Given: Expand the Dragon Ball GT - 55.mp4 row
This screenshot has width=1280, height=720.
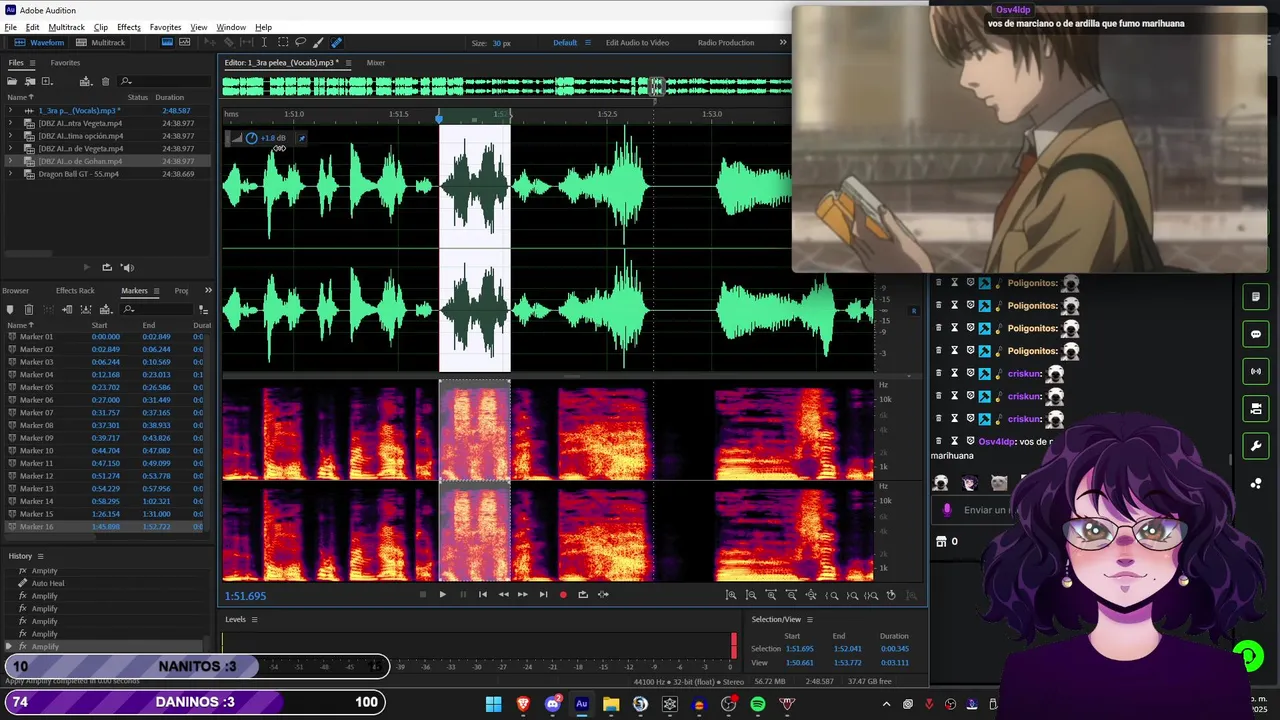Looking at the screenshot, I should click(11, 174).
